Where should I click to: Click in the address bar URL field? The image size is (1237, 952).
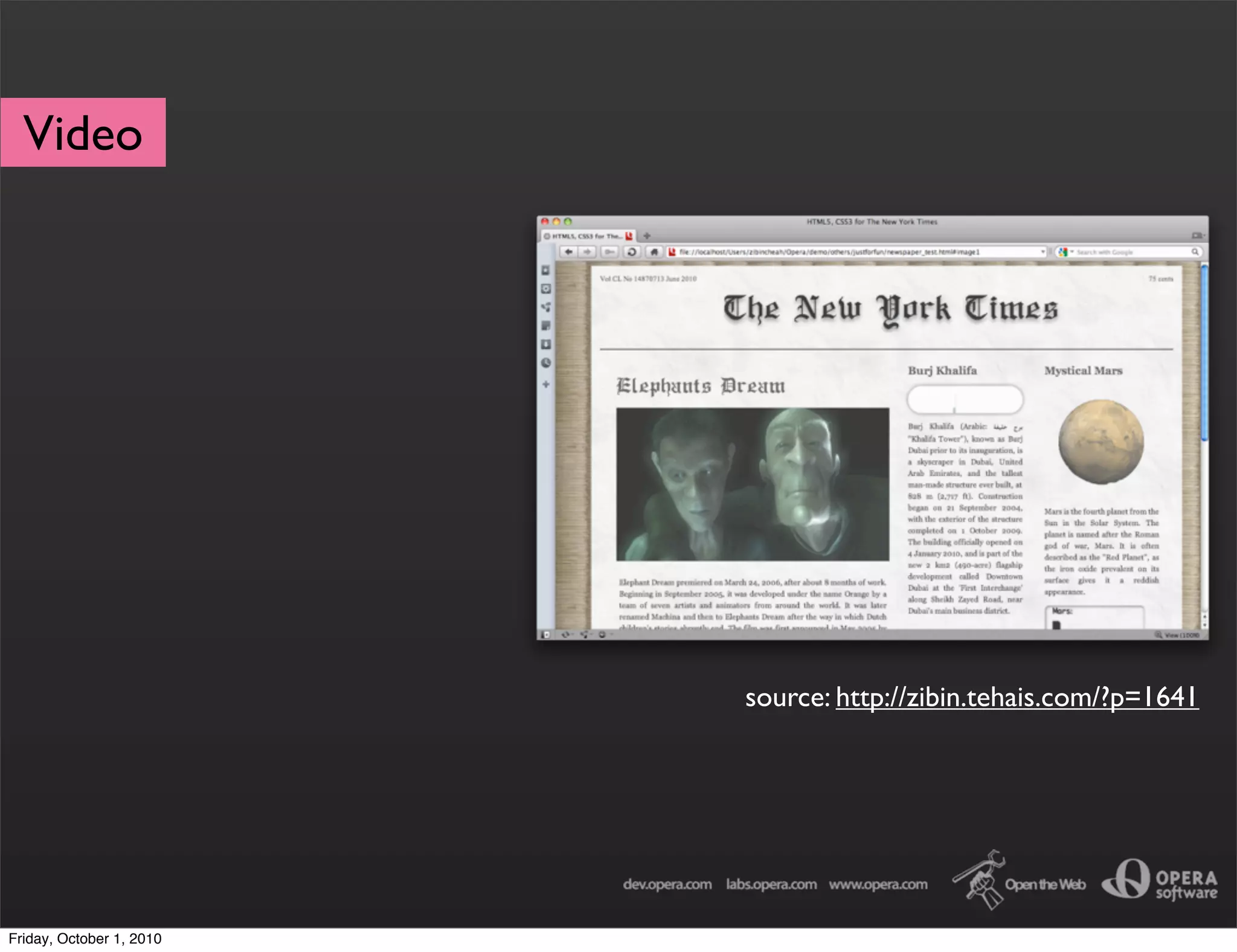(858, 252)
